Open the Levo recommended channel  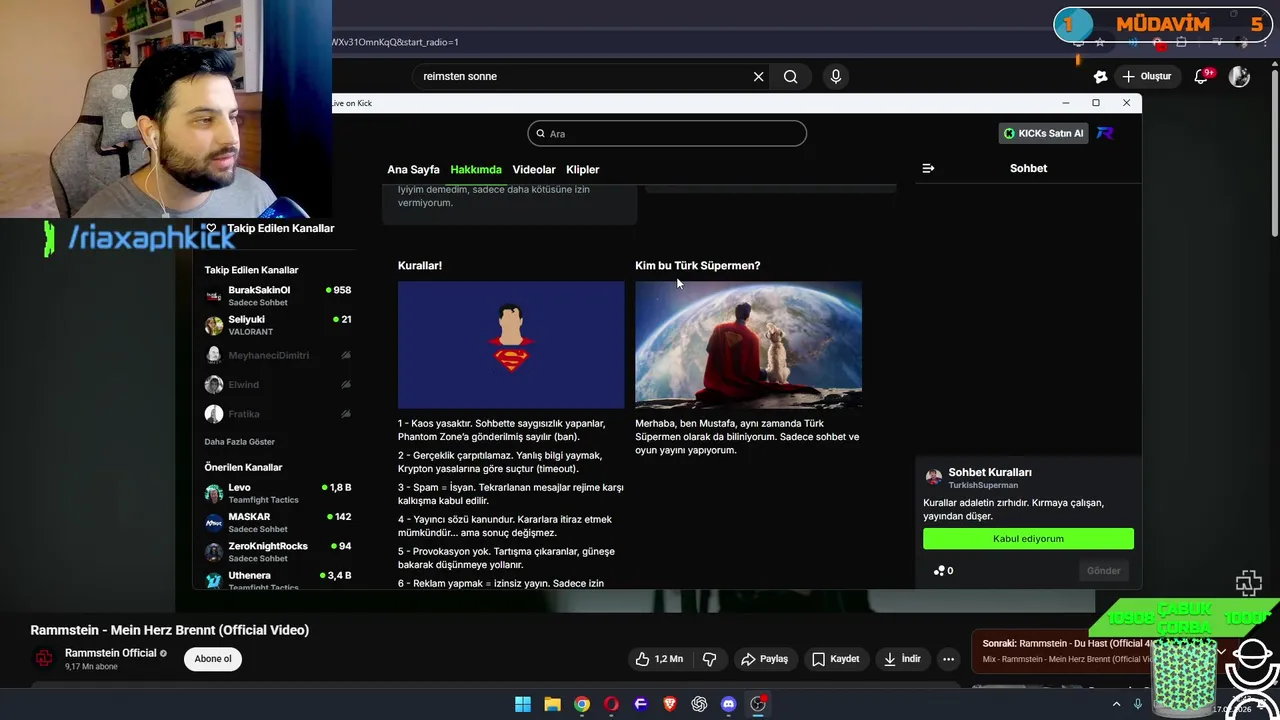tap(278, 493)
